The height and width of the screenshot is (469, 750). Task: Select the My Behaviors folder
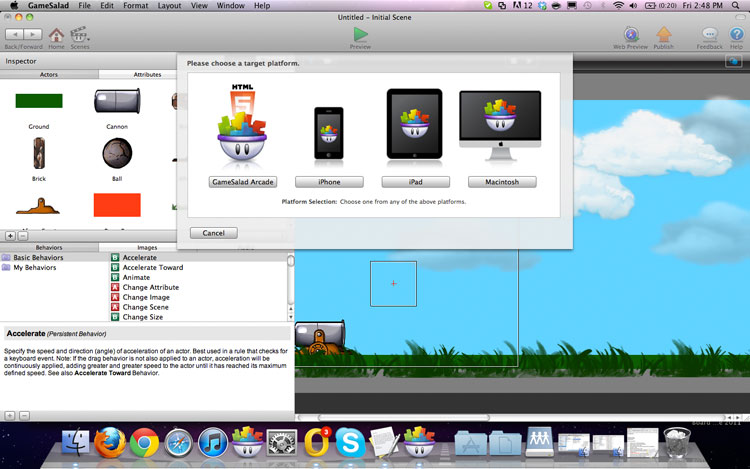click(x=34, y=268)
